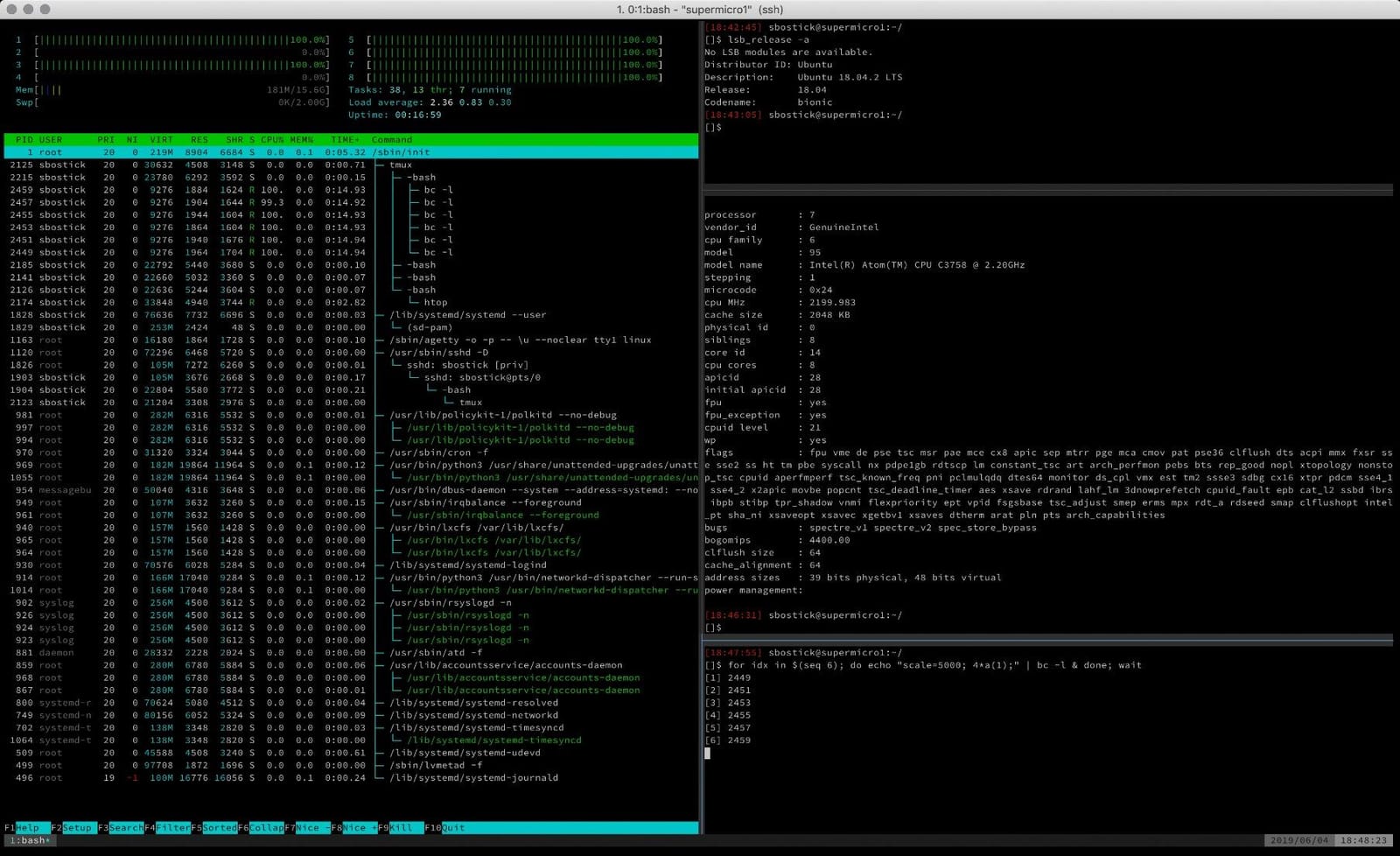Image resolution: width=1400 pixels, height=856 pixels.
Task: Select the htop process row
Action: click(x=351, y=302)
